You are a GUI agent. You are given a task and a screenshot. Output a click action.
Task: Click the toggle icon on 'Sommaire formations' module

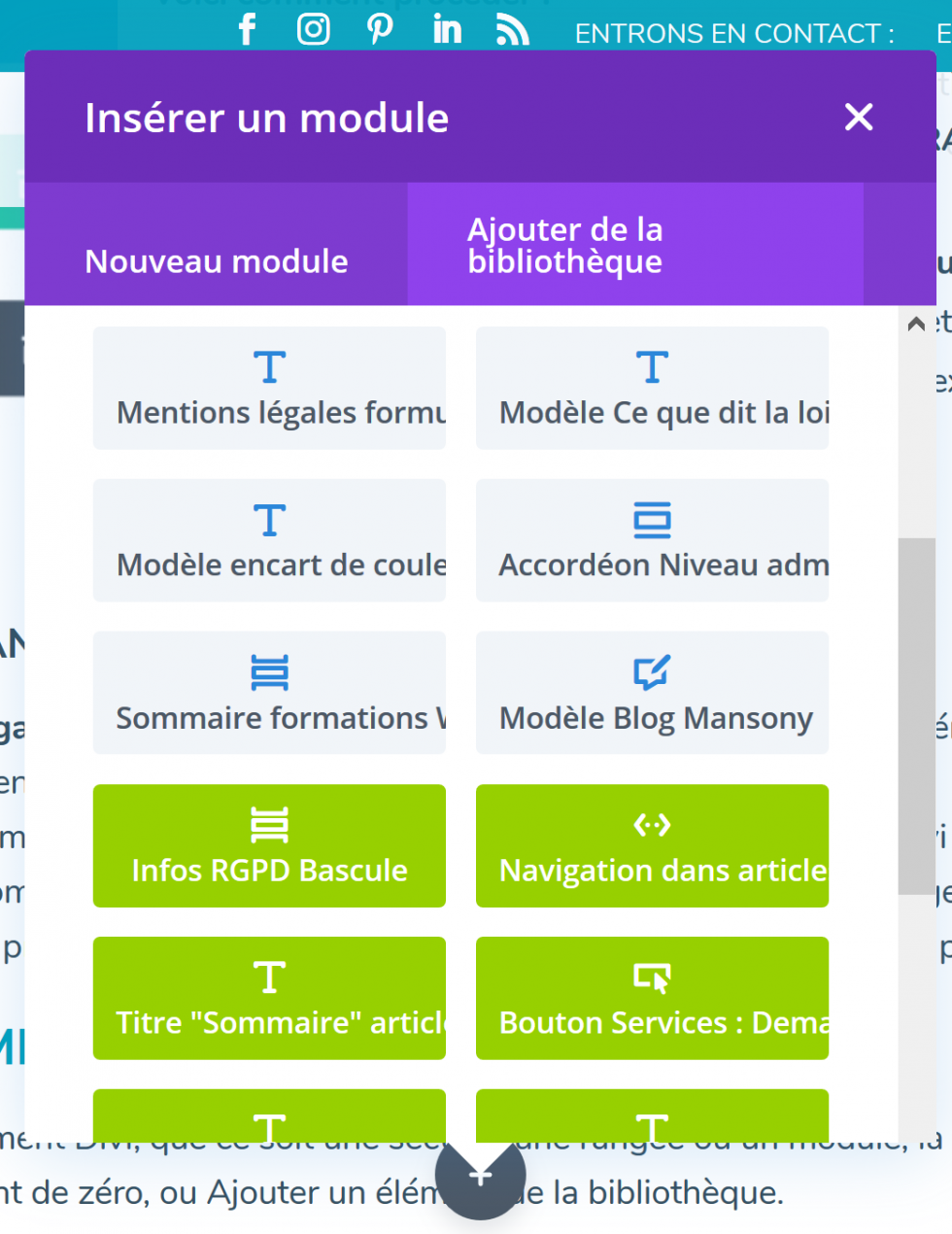(269, 670)
